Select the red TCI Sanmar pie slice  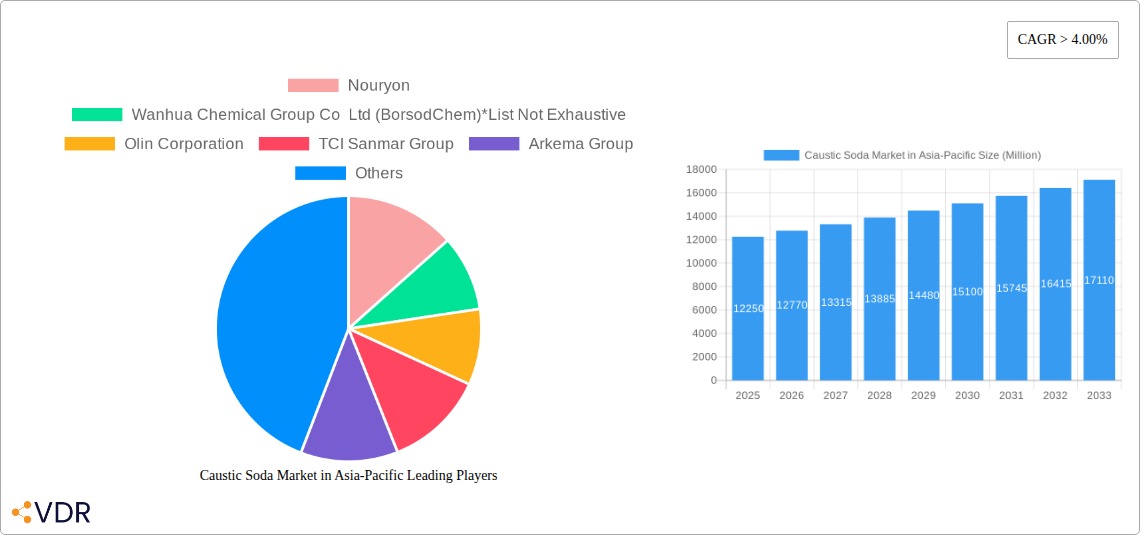point(415,395)
